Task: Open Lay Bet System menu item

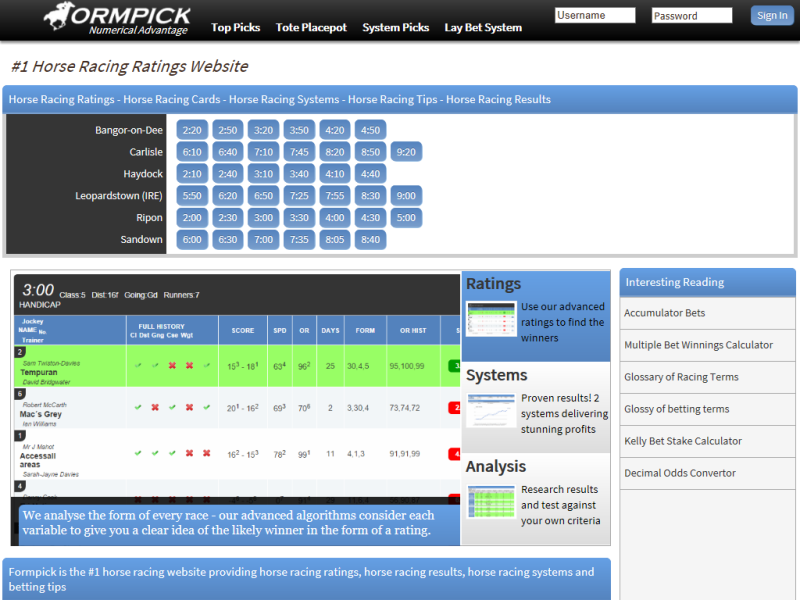Action: pyautogui.click(x=483, y=28)
